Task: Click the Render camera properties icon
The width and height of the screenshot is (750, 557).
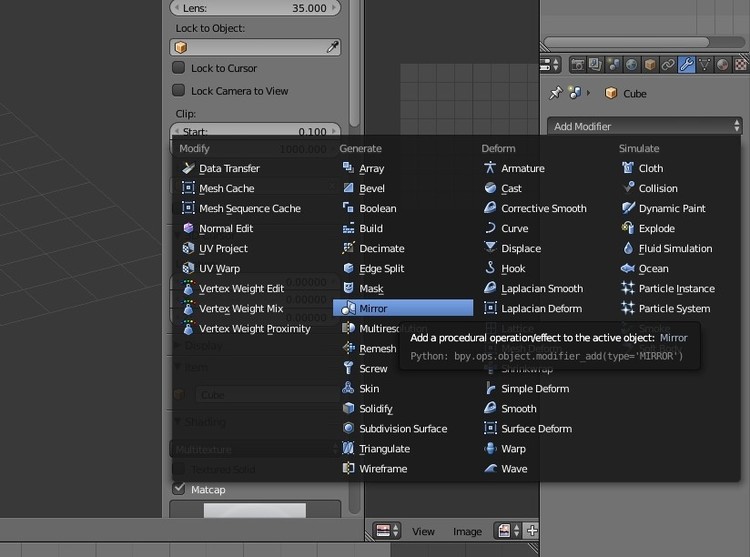Action: (x=578, y=65)
